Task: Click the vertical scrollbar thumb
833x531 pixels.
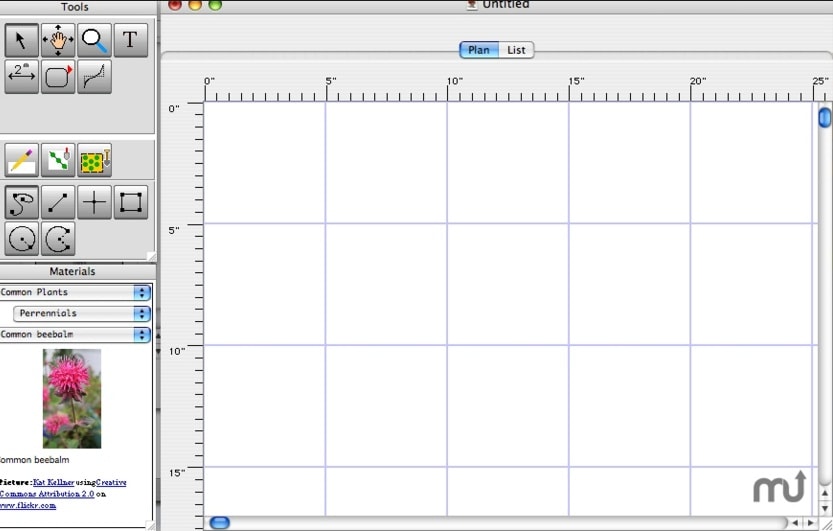Action: point(824,117)
